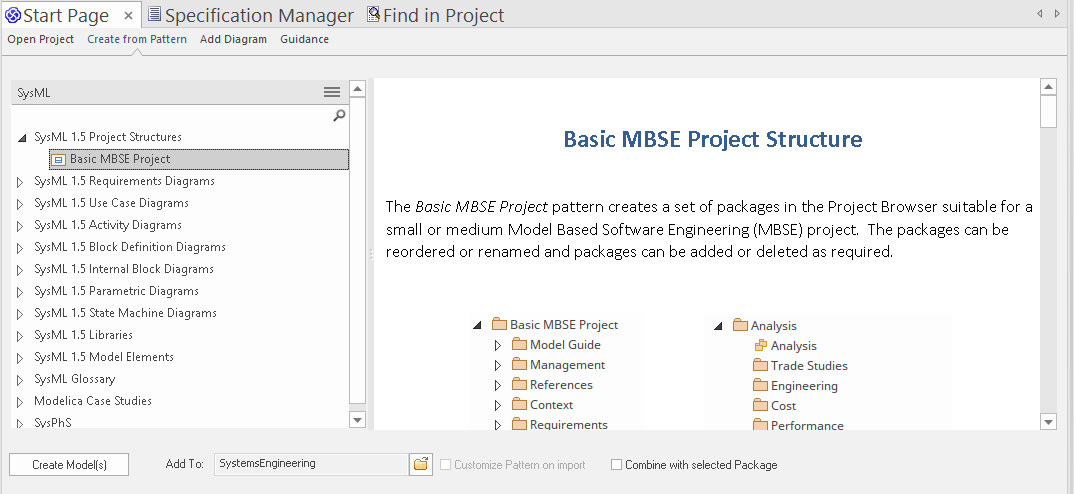Viewport: 1074px width, 494px height.
Task: Open the Guidance link
Action: tap(304, 39)
